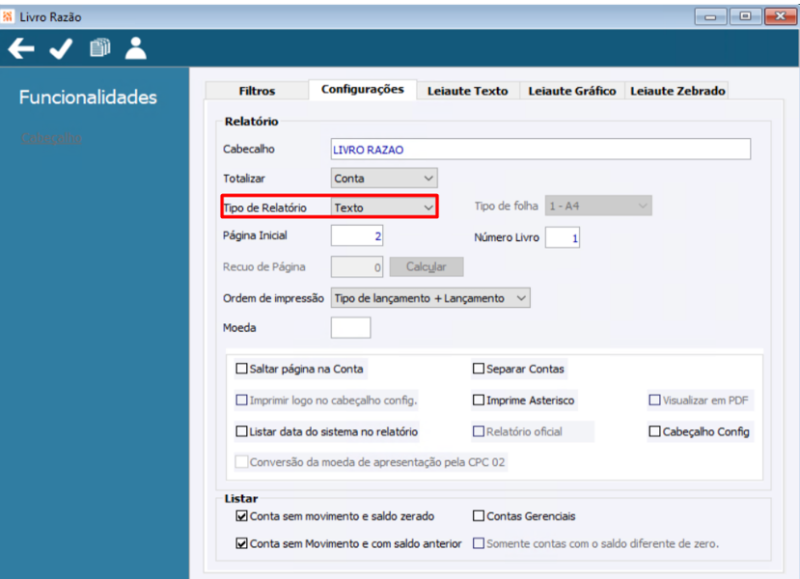This screenshot has height=579, width=800.
Task: Open the Tipo de folha dropdown
Action: tap(598, 206)
